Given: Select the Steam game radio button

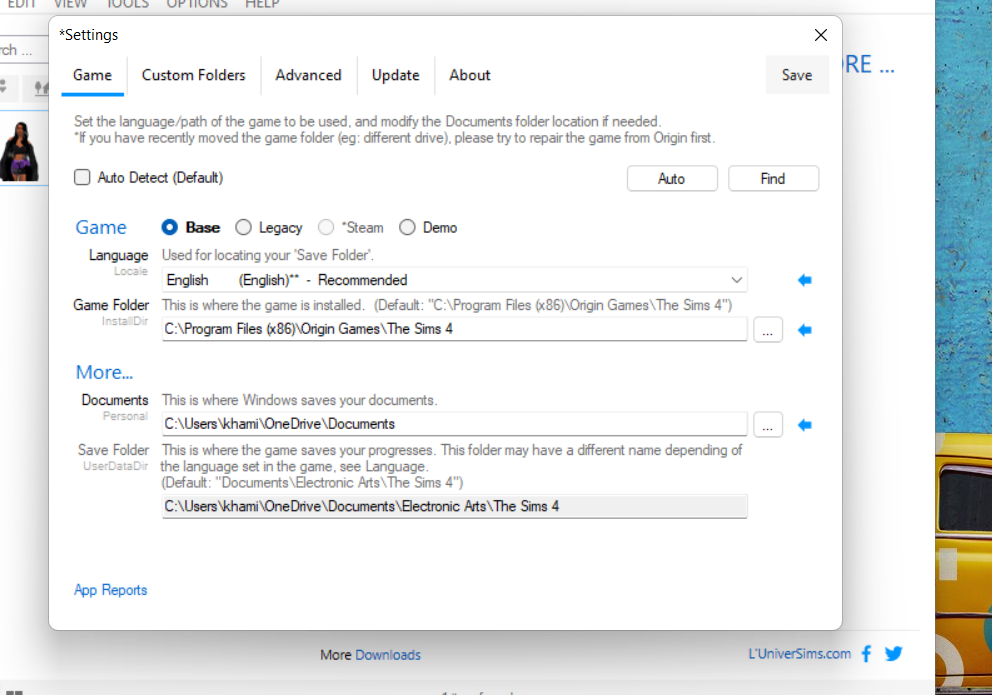Looking at the screenshot, I should [x=326, y=227].
